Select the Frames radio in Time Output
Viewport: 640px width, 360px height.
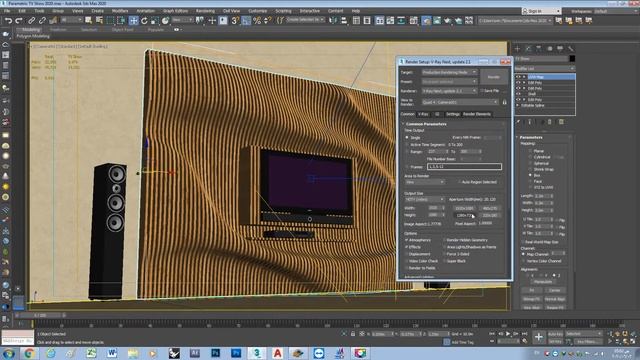[407, 167]
